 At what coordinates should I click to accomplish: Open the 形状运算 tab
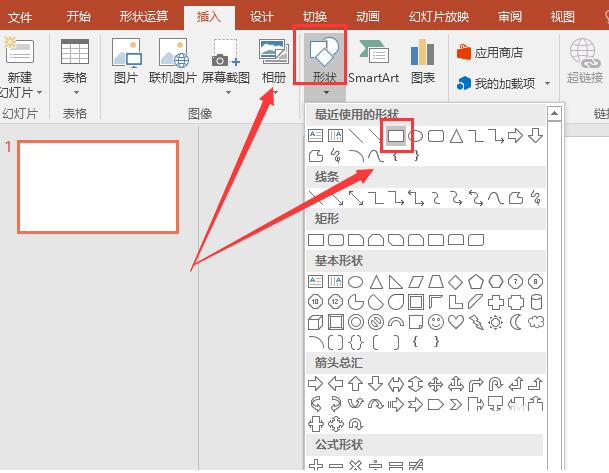pyautogui.click(x=144, y=17)
